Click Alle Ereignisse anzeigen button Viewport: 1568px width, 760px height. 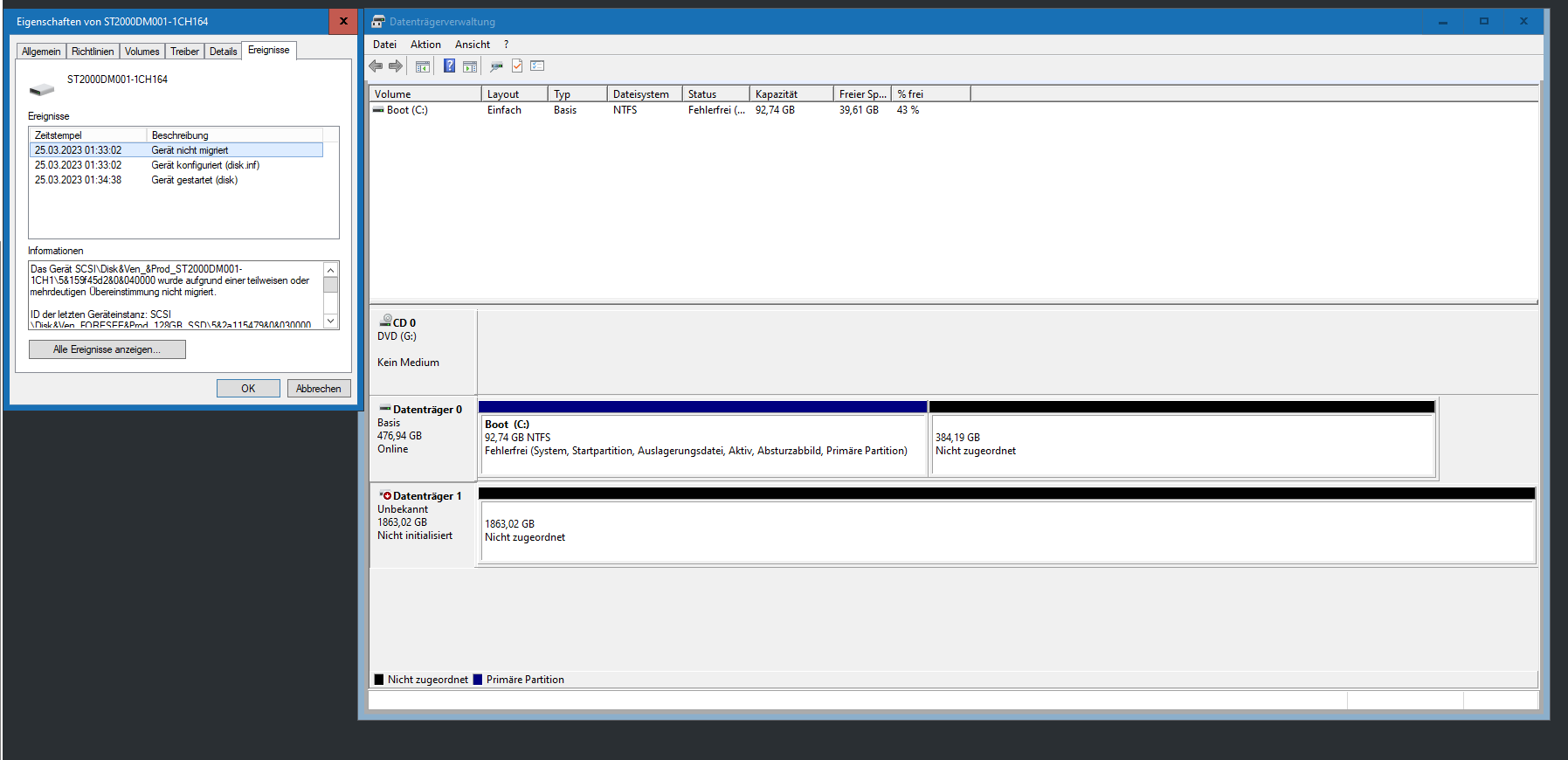point(107,349)
